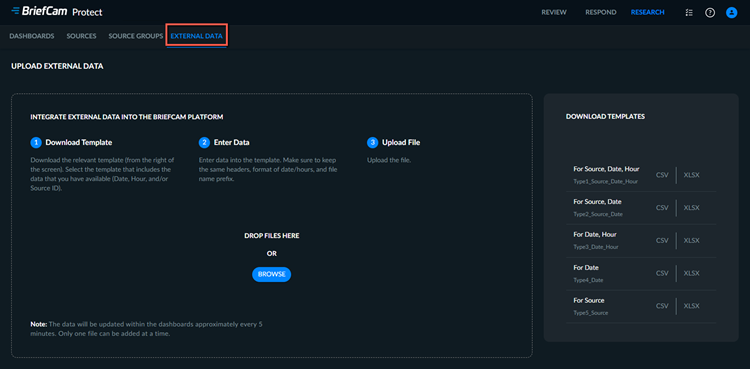Screen dimensions: 750x369
Task: Select the EXTERNAL DATA tab
Action: tap(197, 36)
